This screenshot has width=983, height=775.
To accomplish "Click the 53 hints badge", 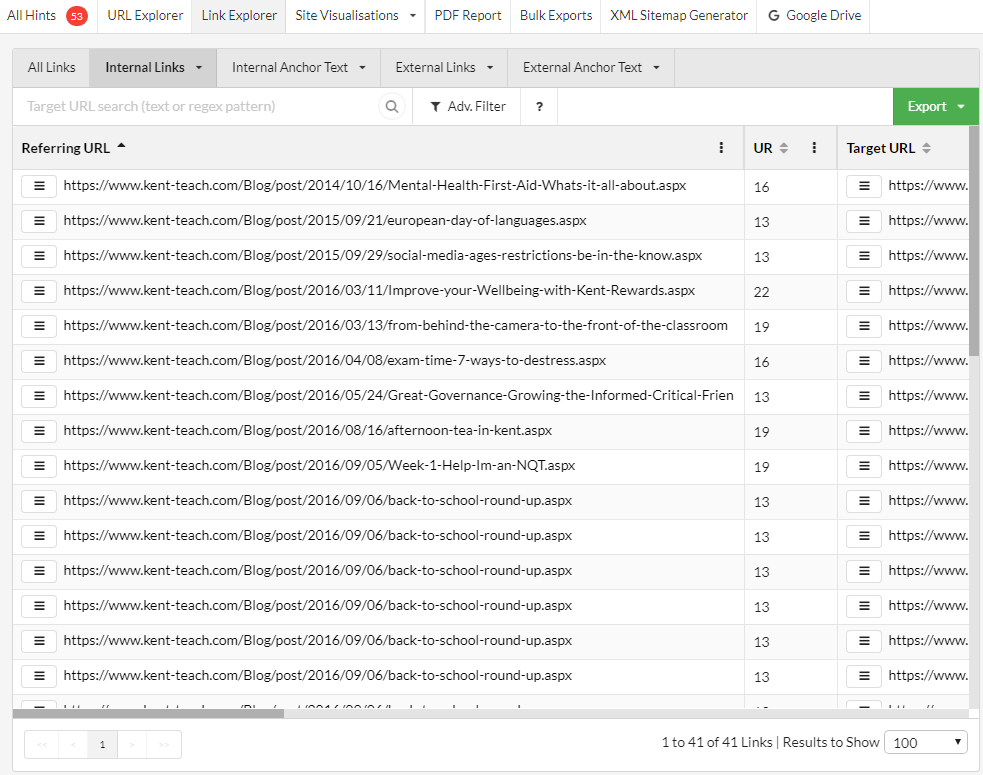I will (x=77, y=16).
